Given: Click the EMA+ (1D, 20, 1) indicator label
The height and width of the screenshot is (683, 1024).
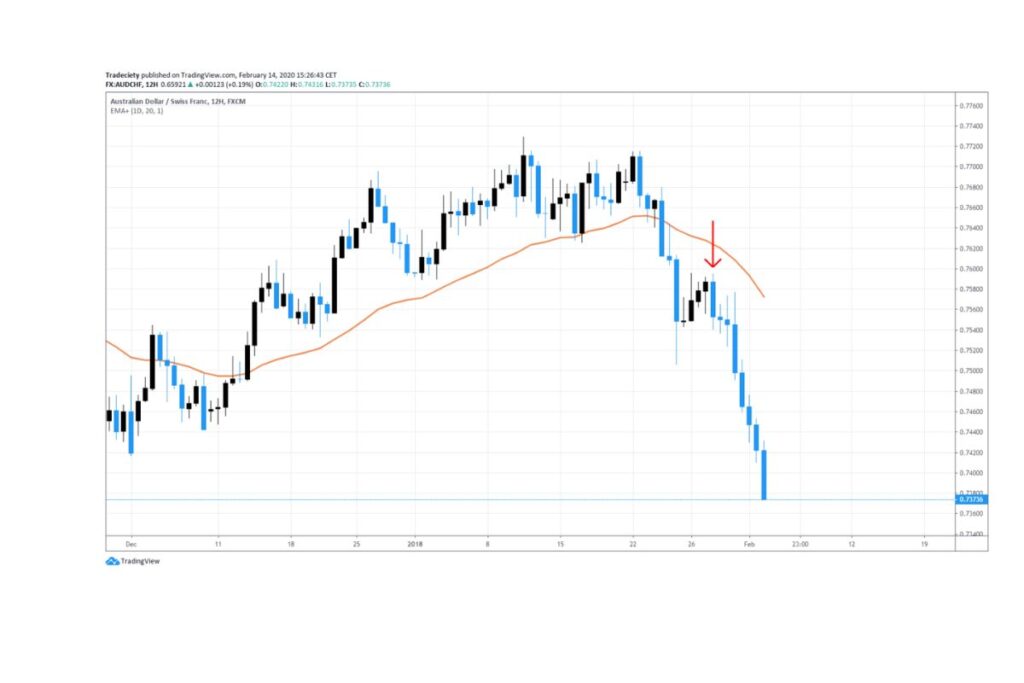Looking at the screenshot, I should tap(137, 110).
